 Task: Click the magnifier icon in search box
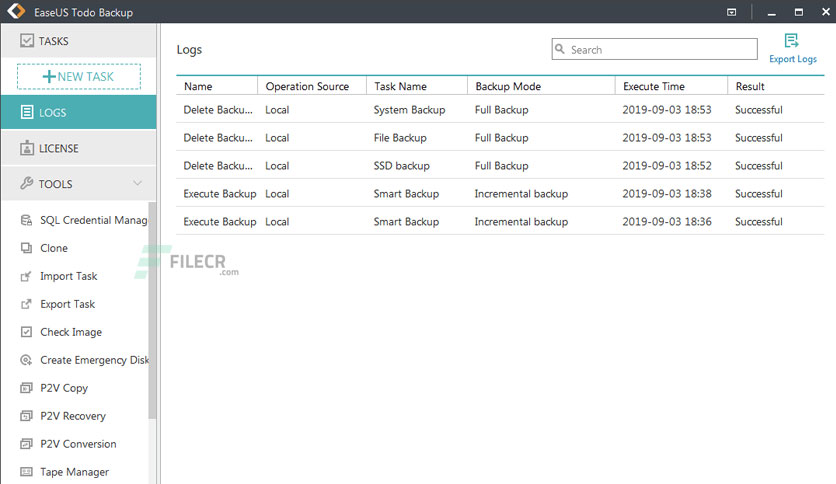pos(560,49)
